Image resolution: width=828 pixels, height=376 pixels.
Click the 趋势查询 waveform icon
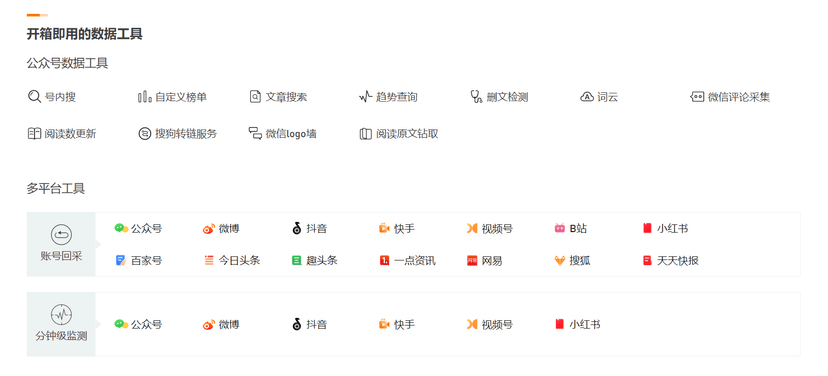[365, 97]
